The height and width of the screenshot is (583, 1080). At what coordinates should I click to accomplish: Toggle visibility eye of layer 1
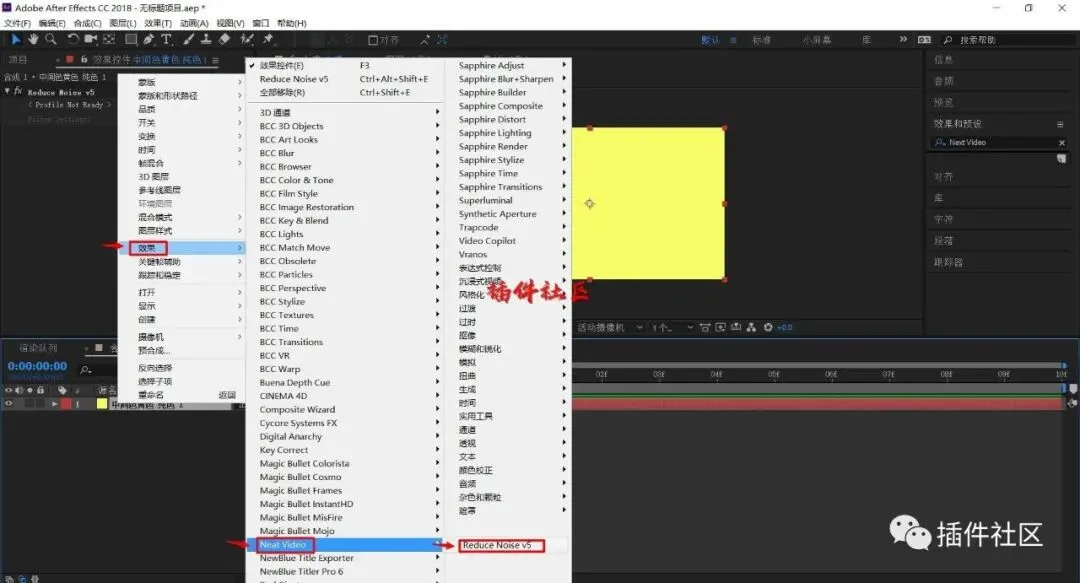[9, 404]
